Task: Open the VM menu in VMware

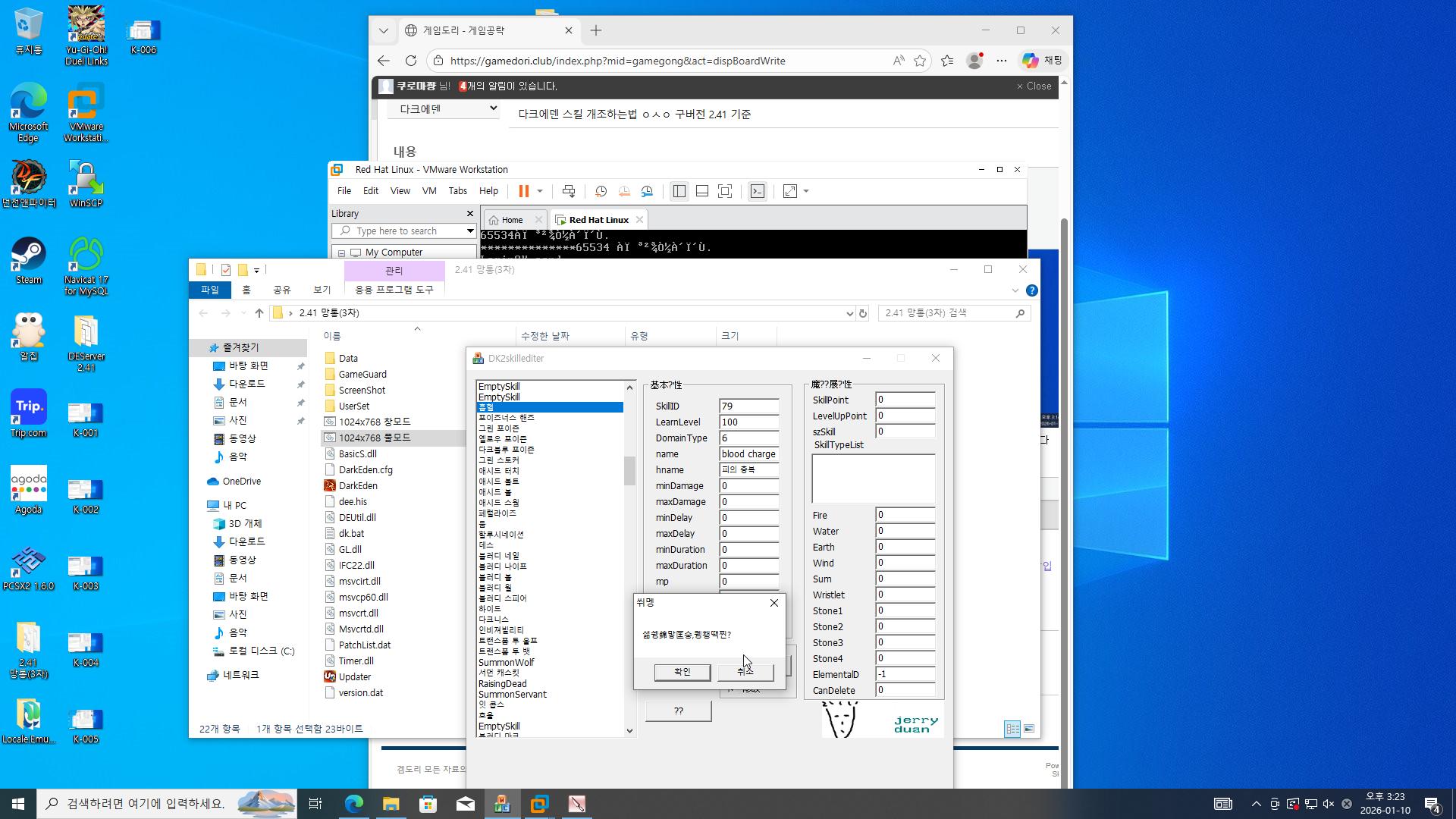Action: click(x=429, y=191)
